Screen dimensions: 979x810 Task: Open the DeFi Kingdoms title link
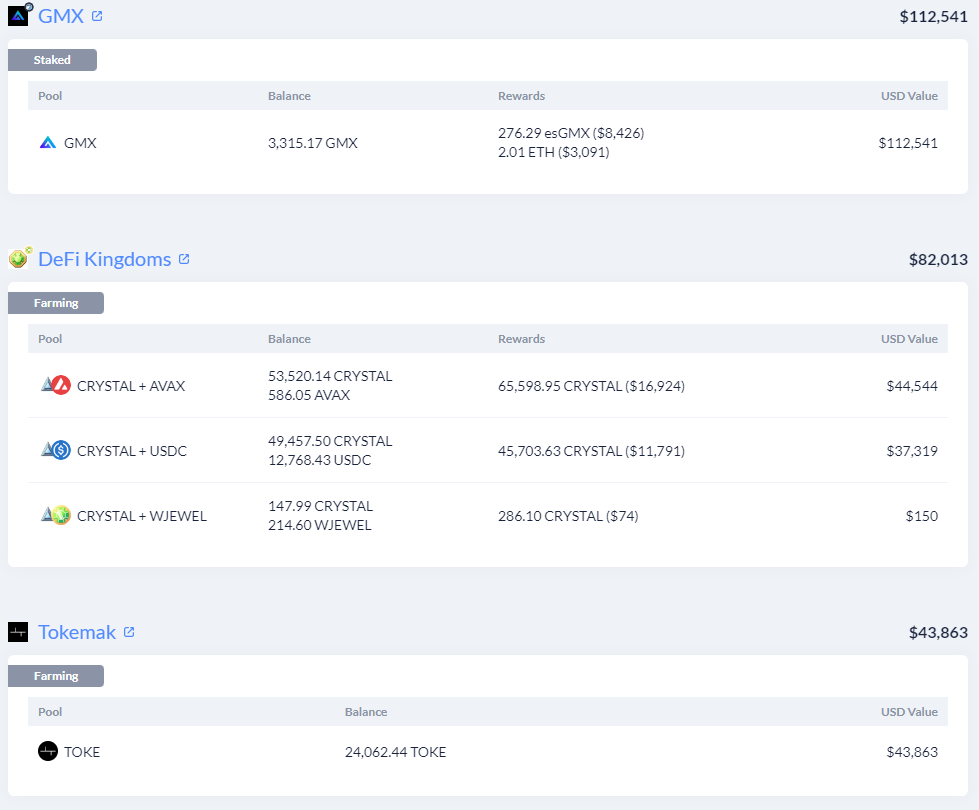pyautogui.click(x=104, y=259)
